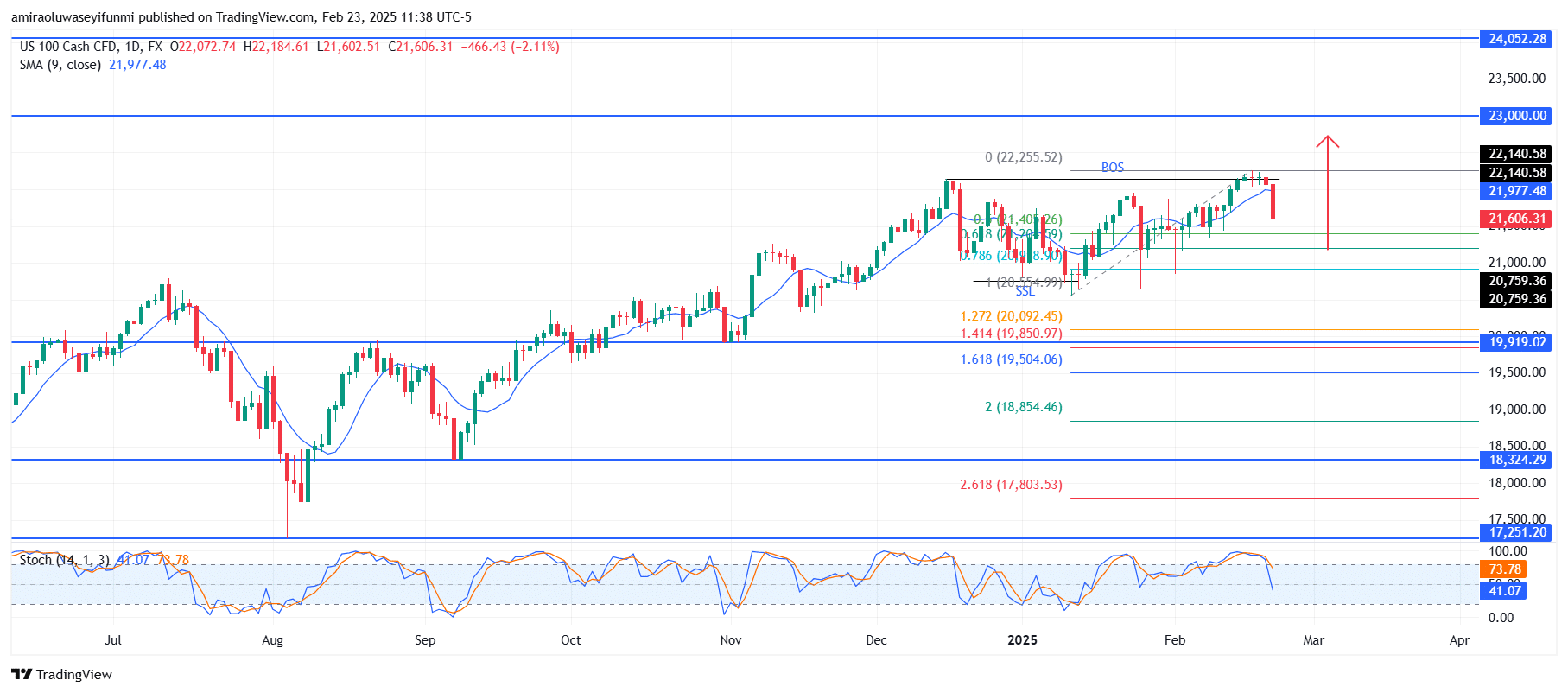Click the 18,000.00 price axis tick

[x=1516, y=483]
